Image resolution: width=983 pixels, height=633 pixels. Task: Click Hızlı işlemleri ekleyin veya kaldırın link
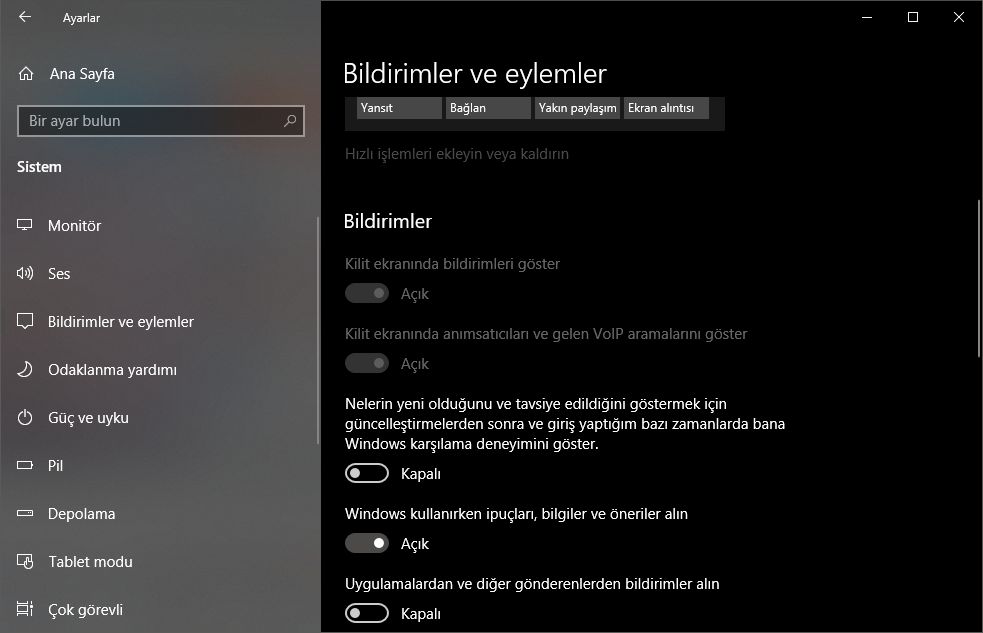[x=456, y=154]
